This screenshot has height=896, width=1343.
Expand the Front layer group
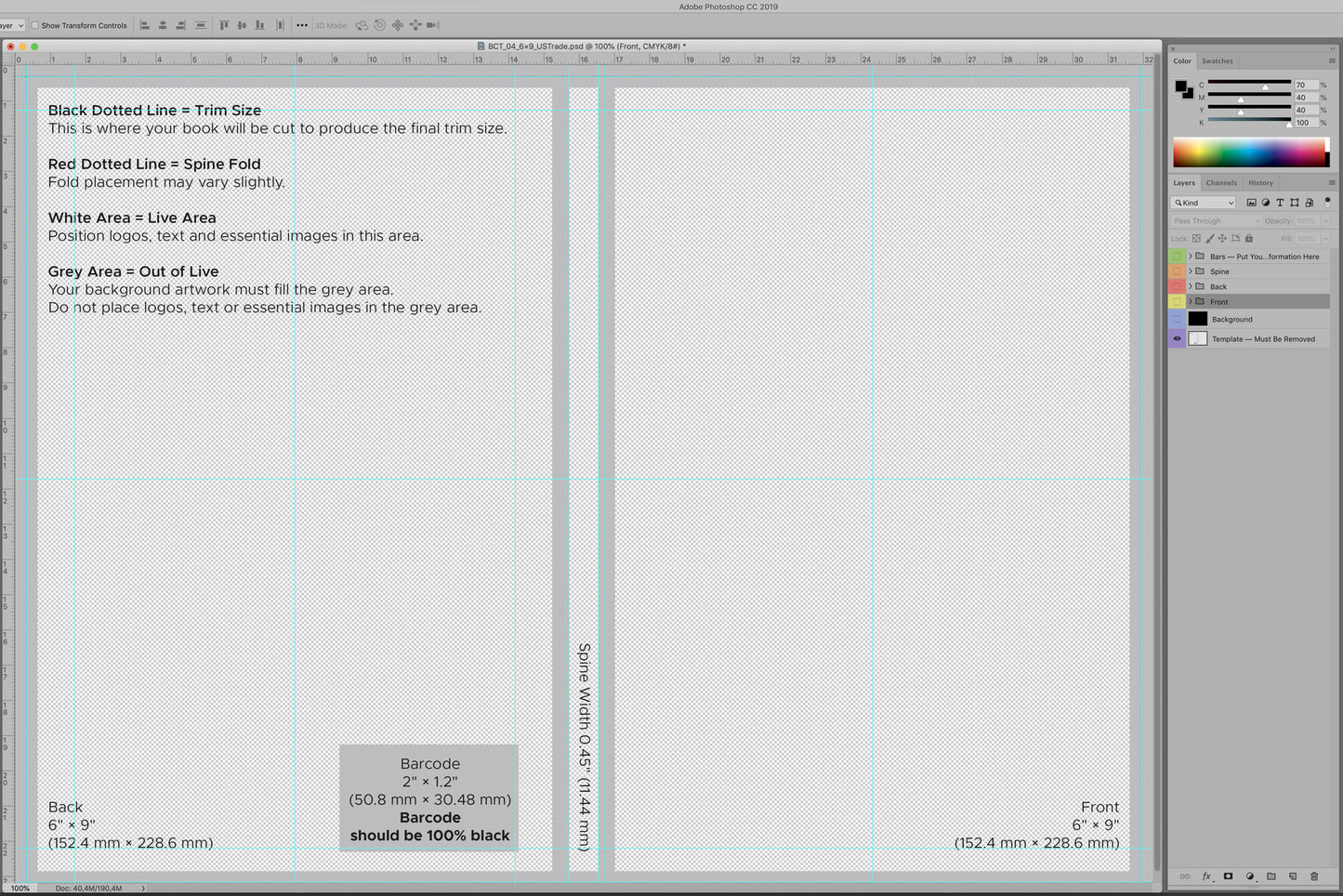(x=1191, y=302)
